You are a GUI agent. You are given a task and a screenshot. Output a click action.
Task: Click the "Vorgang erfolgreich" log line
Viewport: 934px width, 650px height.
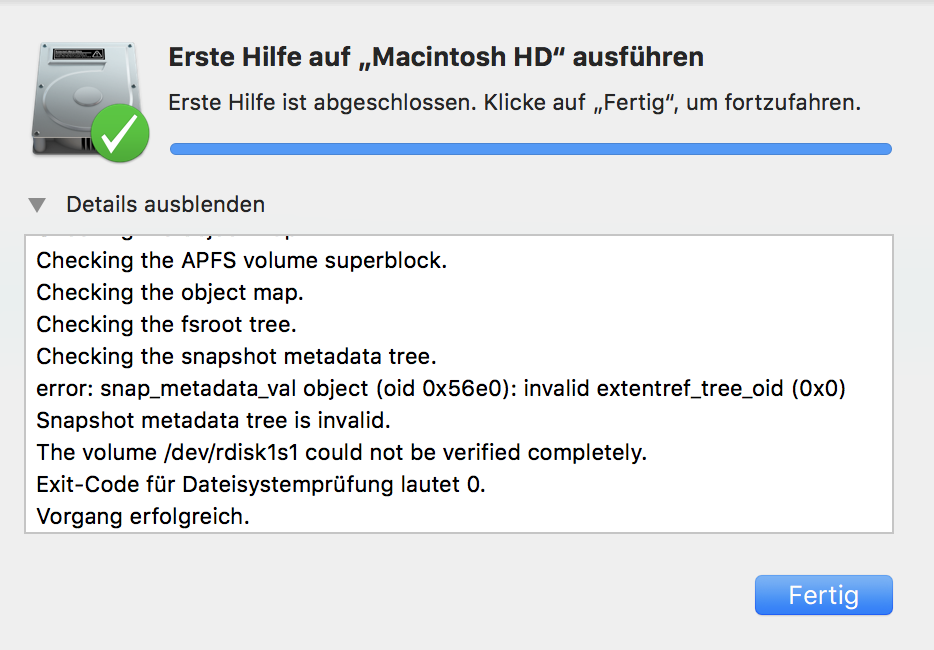click(x=143, y=517)
